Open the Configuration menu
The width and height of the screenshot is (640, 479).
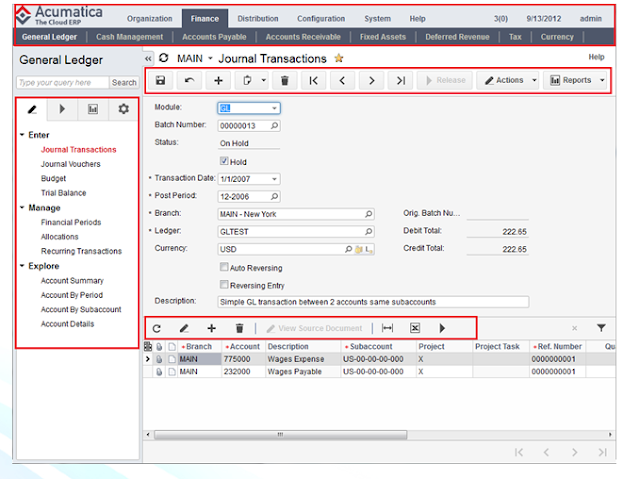tap(321, 19)
